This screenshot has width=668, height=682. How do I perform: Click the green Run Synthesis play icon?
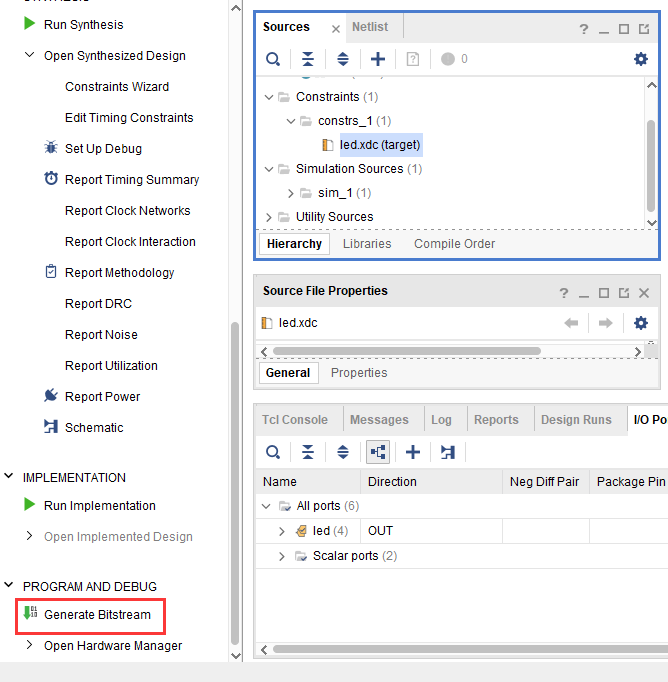click(x=29, y=23)
